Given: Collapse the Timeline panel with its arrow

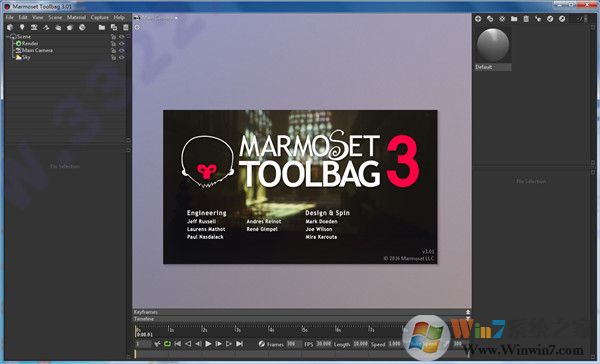Looking at the screenshot, I should pyautogui.click(x=468, y=318).
